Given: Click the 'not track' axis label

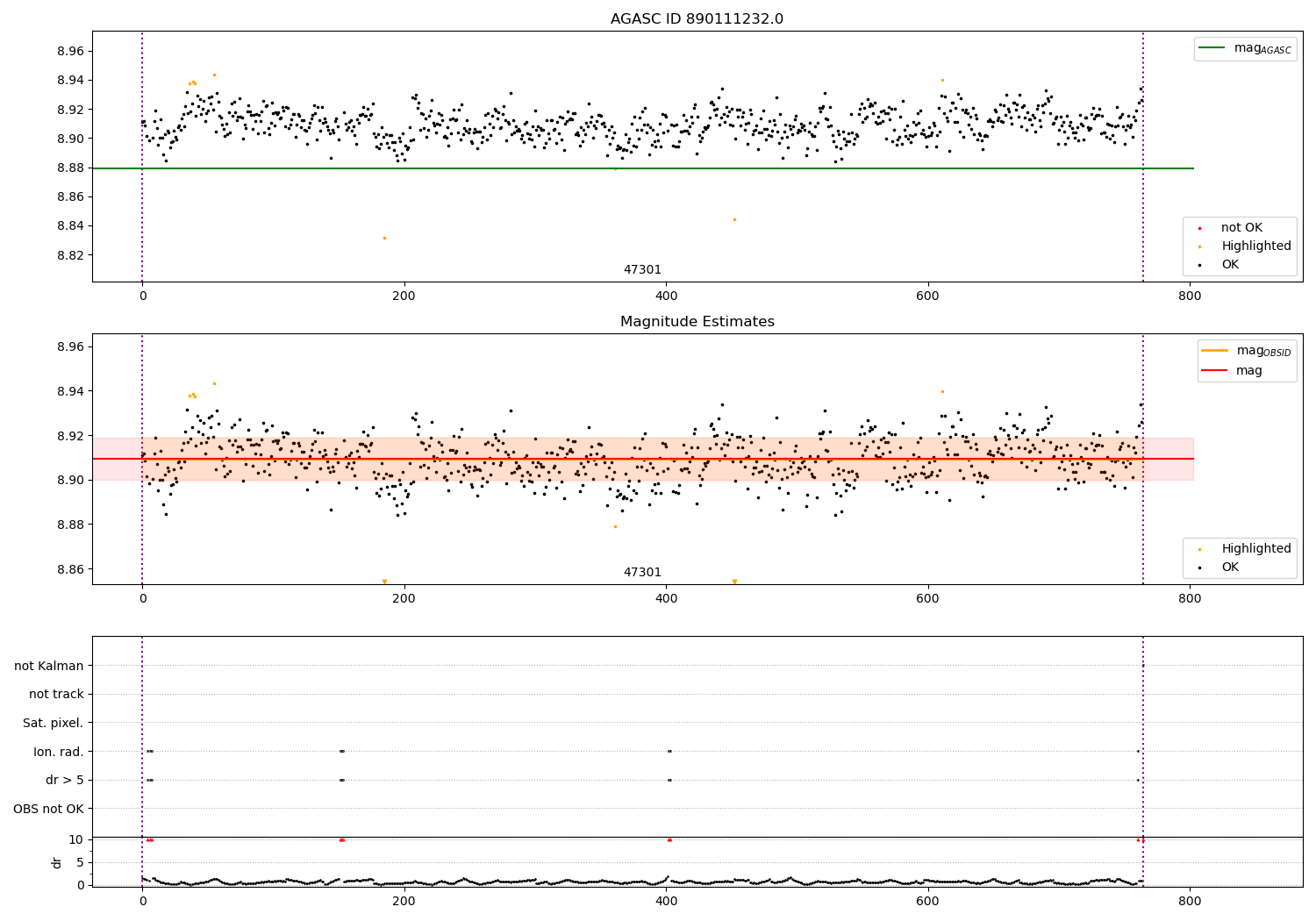Looking at the screenshot, I should (56, 695).
